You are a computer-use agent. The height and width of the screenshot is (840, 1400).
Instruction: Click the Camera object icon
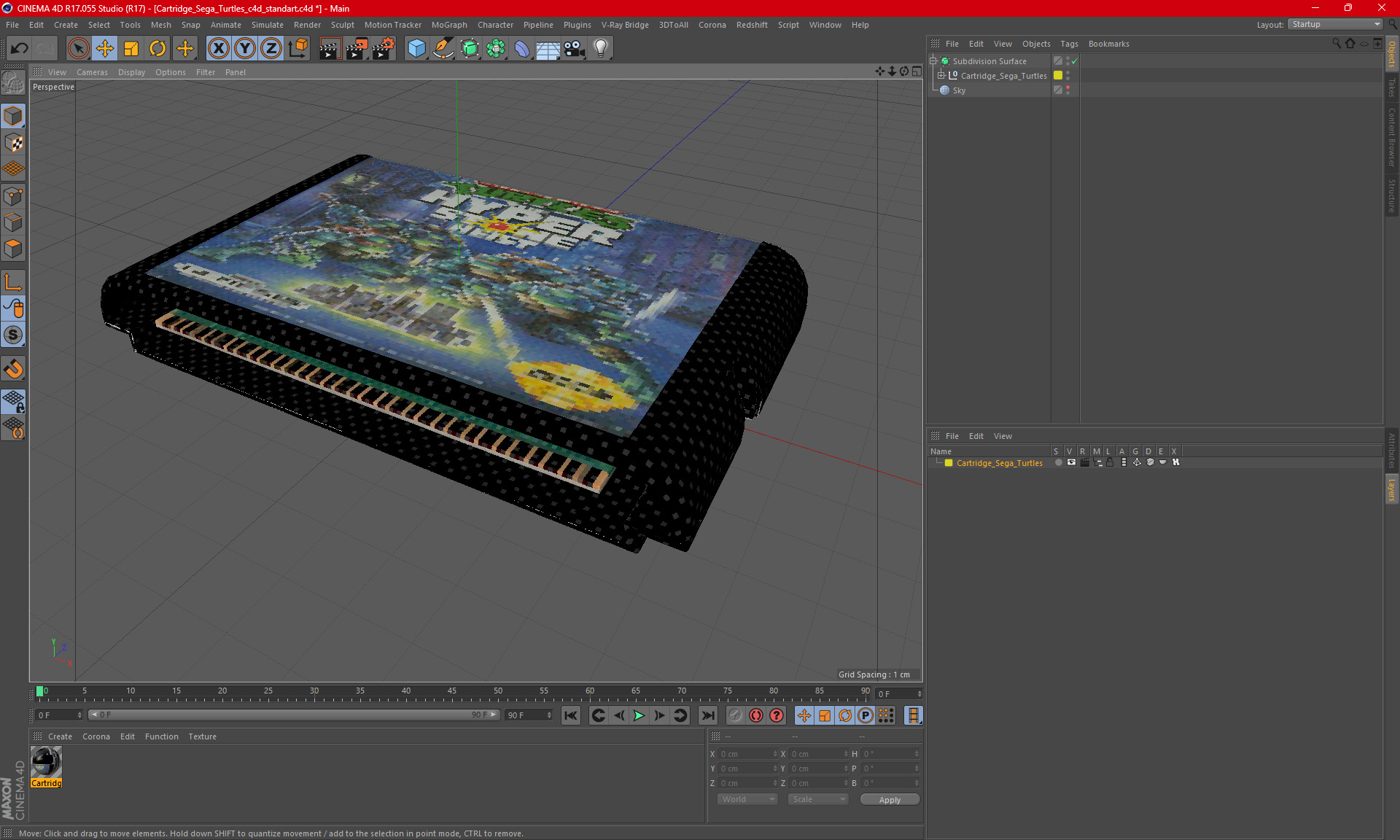click(x=575, y=49)
